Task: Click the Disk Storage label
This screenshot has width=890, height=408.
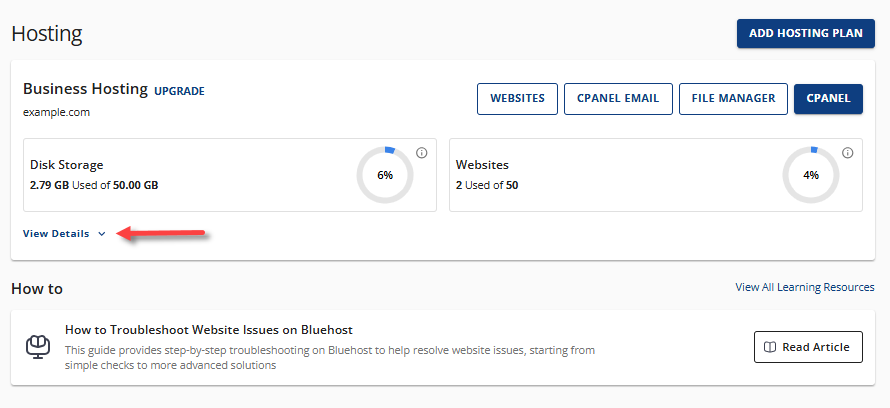Action: [x=67, y=165]
